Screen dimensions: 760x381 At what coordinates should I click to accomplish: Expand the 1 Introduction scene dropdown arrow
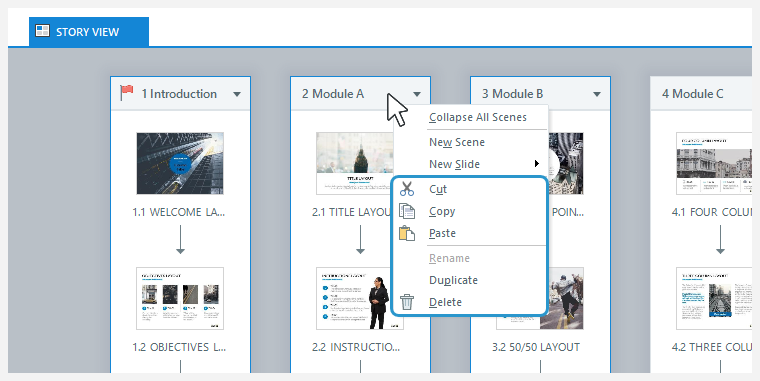(237, 94)
